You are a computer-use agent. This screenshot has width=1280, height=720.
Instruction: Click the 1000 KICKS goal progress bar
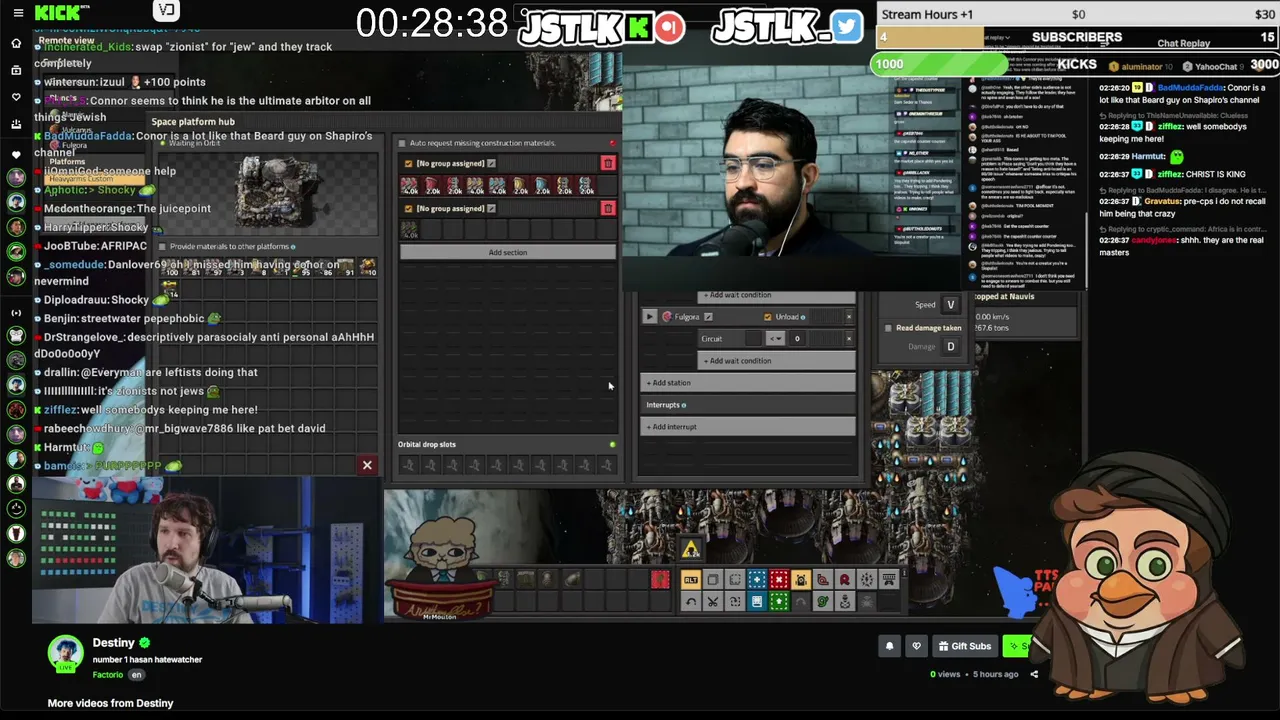pyautogui.click(x=941, y=65)
